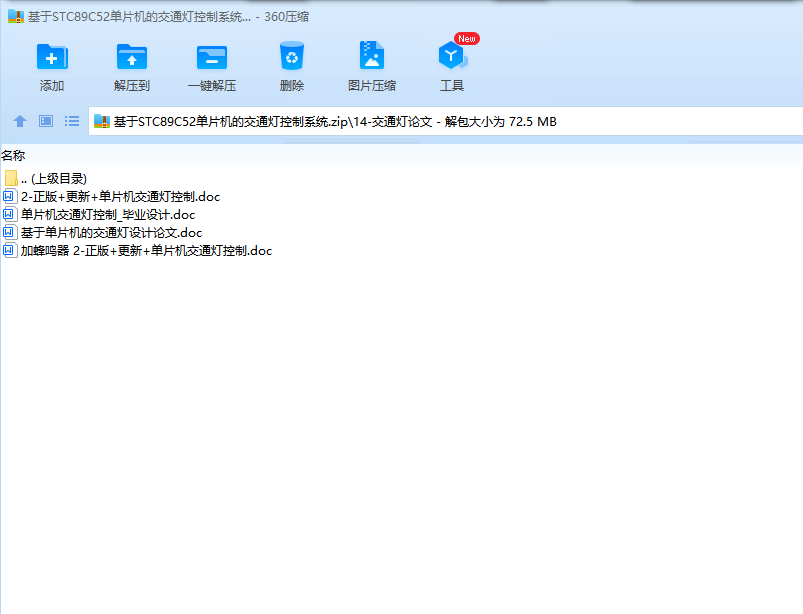Click the doc icon of 基于单片机的交通灯设计论文.doc

pos(10,232)
